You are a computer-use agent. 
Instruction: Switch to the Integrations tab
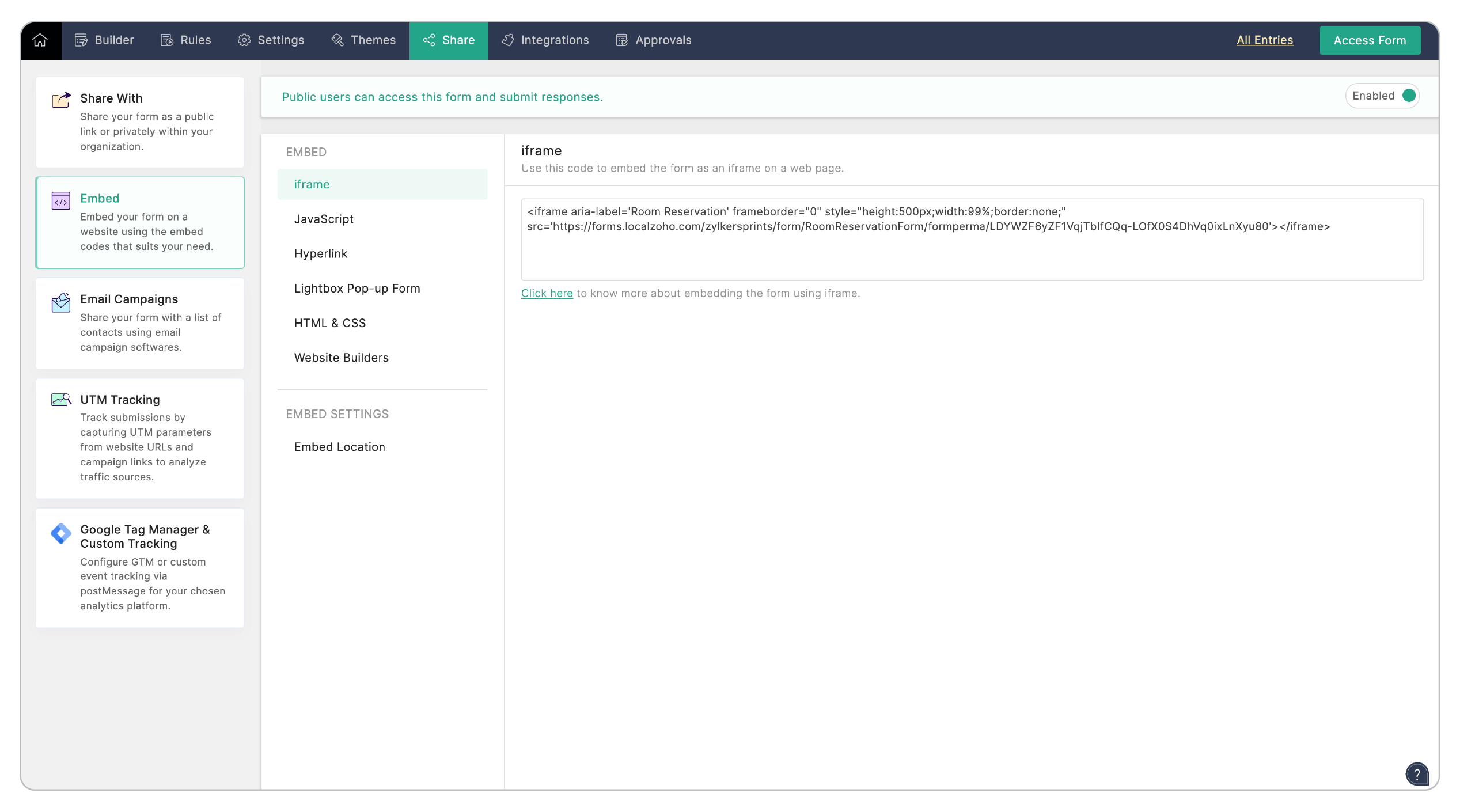tap(545, 40)
